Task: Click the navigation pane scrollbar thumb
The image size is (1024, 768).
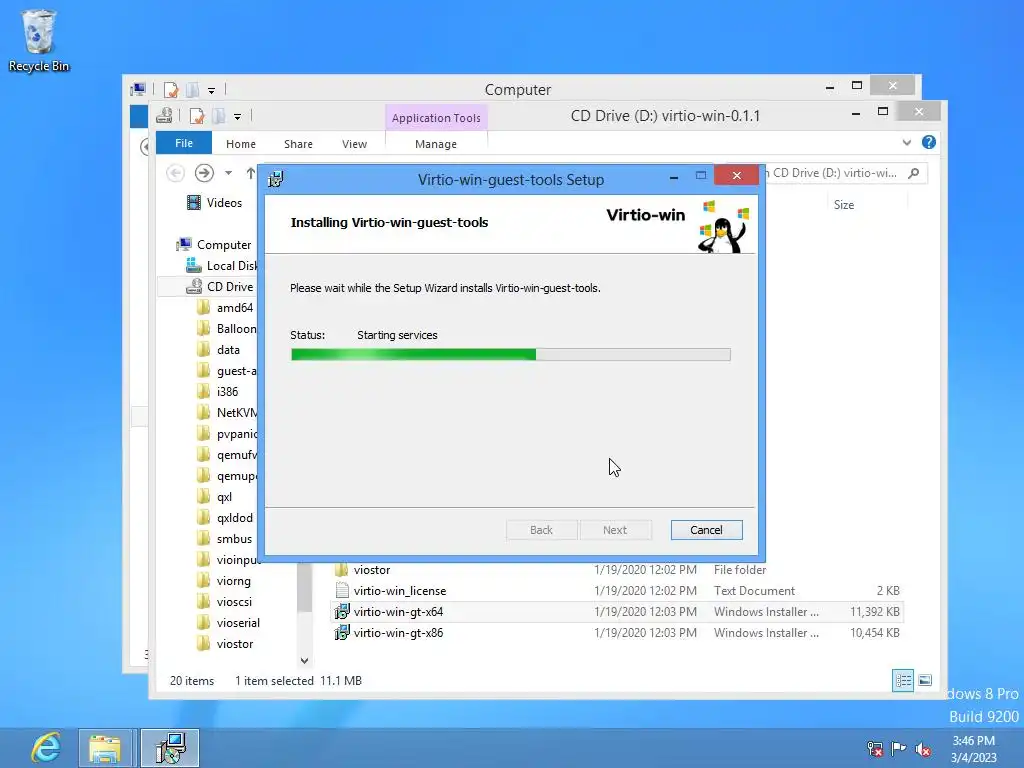Action: click(x=304, y=586)
